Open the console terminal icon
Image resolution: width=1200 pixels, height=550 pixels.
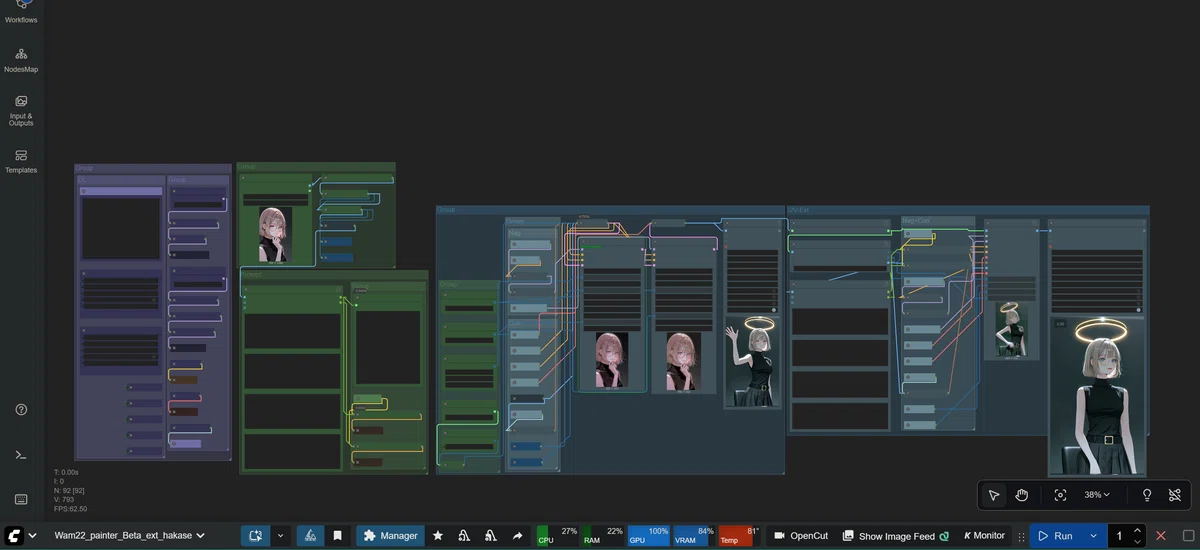21,455
